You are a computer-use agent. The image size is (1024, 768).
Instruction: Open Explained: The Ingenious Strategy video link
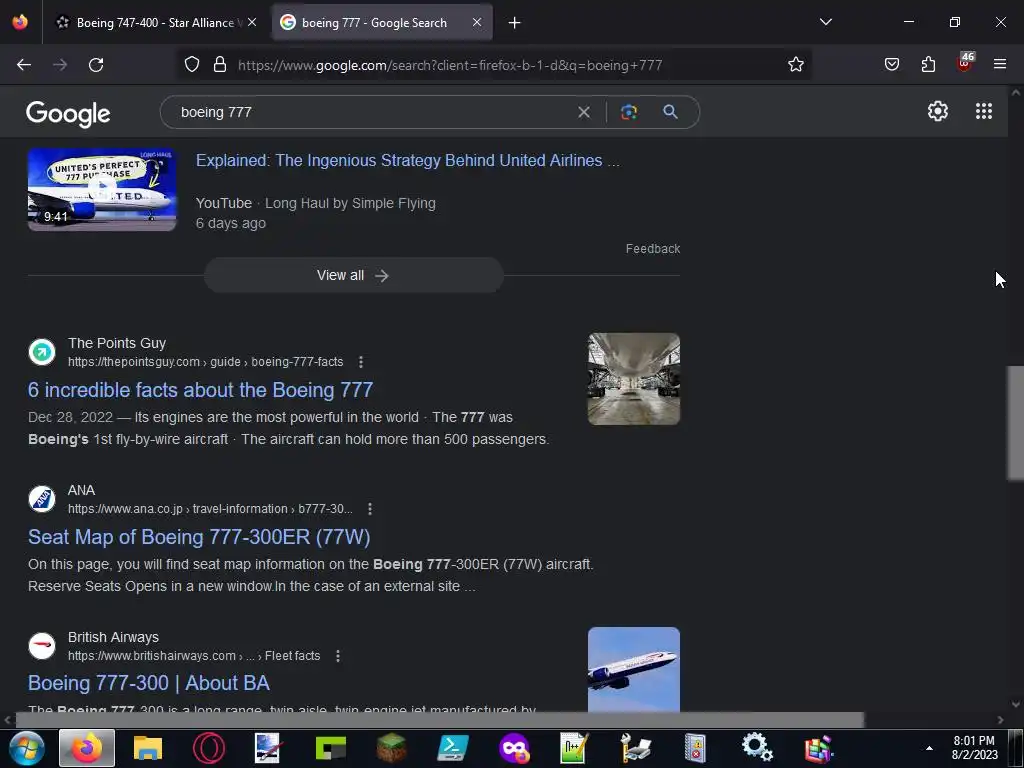408,161
